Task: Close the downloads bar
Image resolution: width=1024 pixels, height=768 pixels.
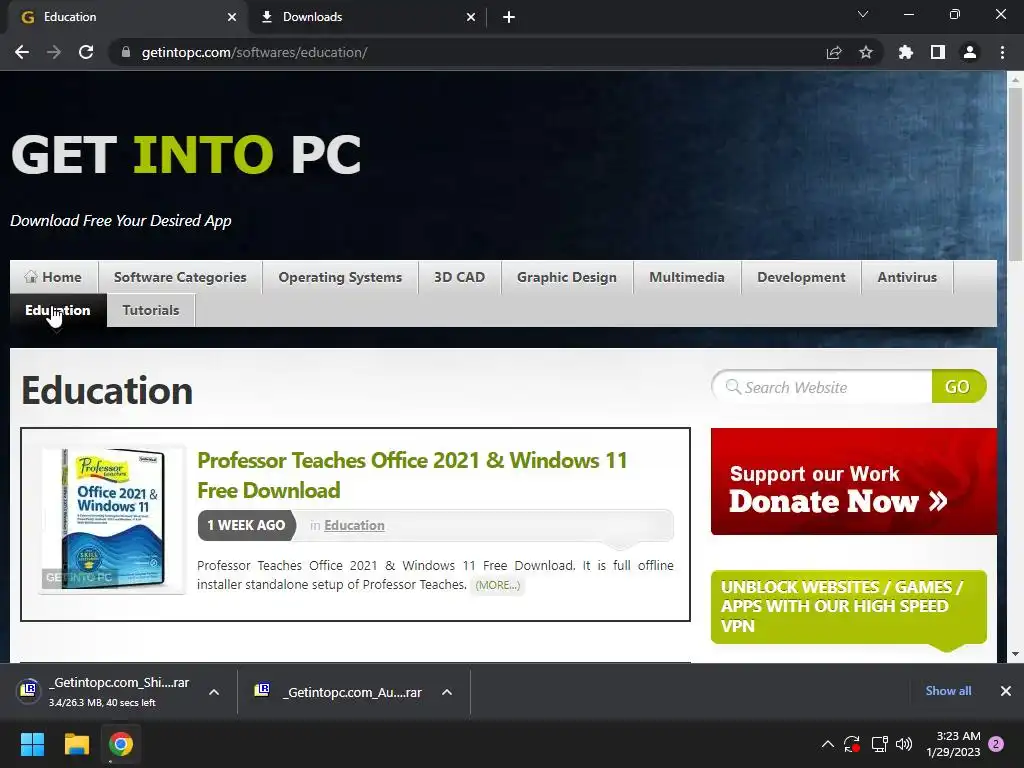Action: click(x=1006, y=690)
